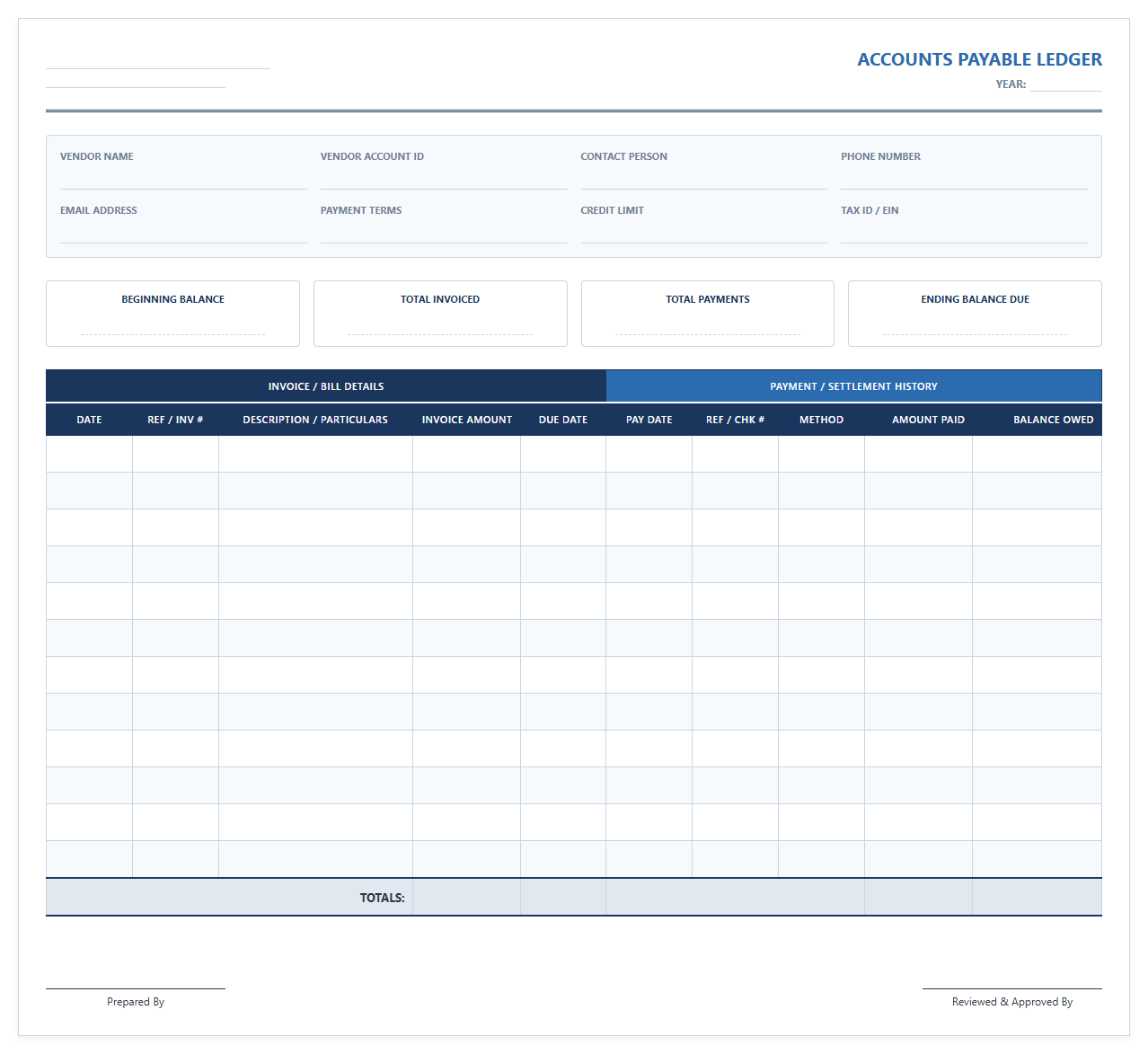Click the Reviewed & Approved By signature line
This screenshot has height=1054, width=1148.
tap(1012, 988)
